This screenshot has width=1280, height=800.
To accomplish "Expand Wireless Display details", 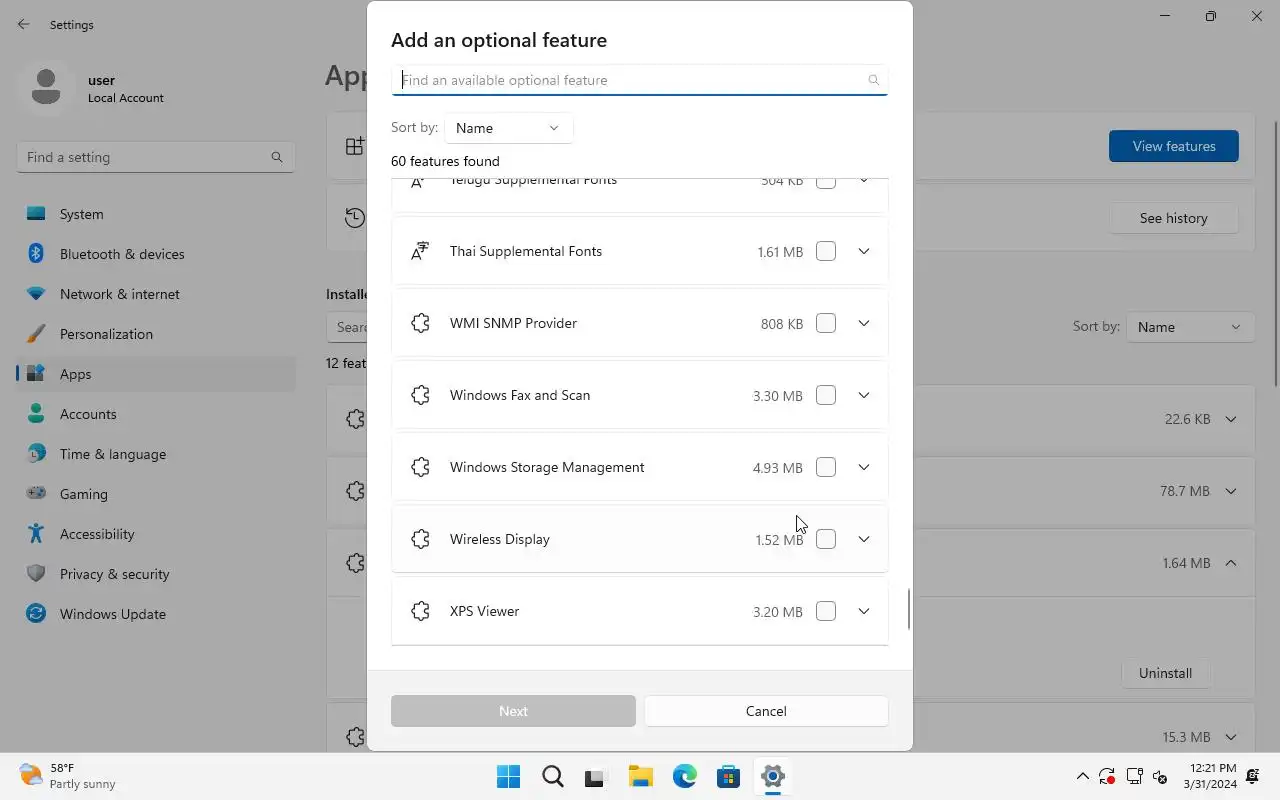I will pos(864,539).
